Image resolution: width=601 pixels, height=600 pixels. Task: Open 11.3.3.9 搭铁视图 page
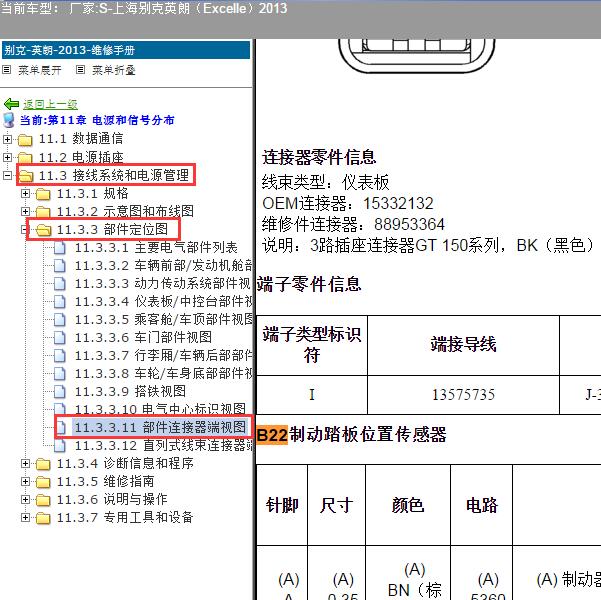coord(130,392)
